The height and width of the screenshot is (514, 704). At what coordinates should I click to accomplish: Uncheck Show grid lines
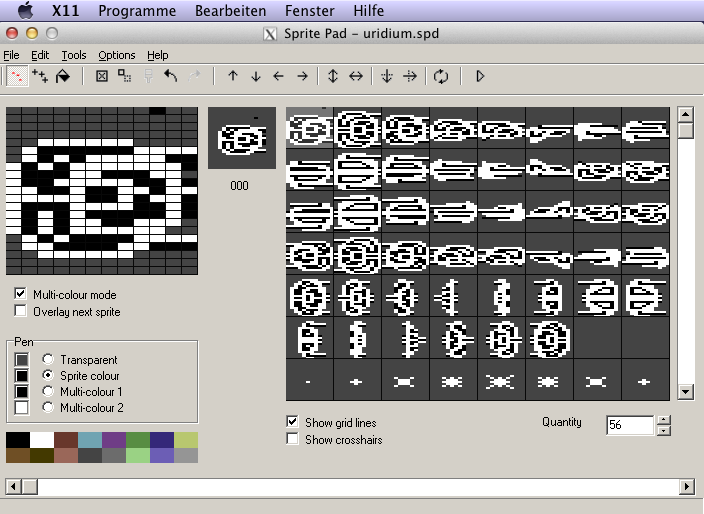pos(292,422)
